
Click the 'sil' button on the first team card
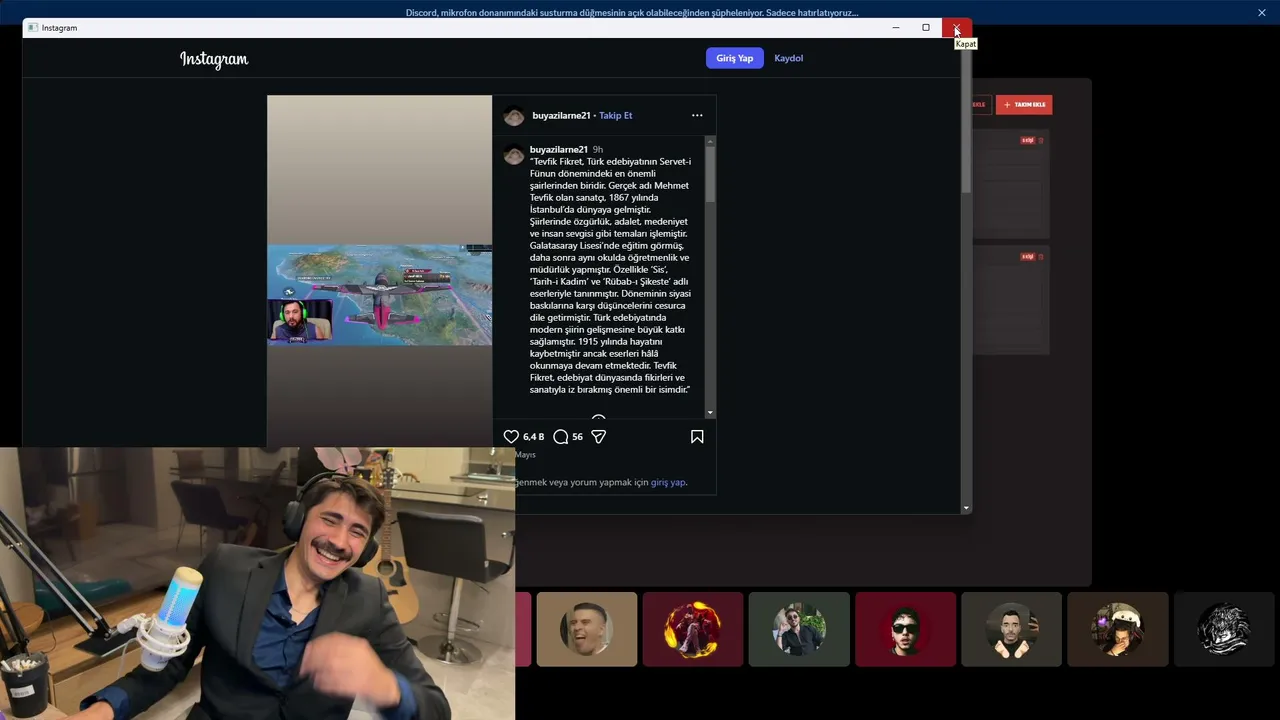tap(1027, 141)
